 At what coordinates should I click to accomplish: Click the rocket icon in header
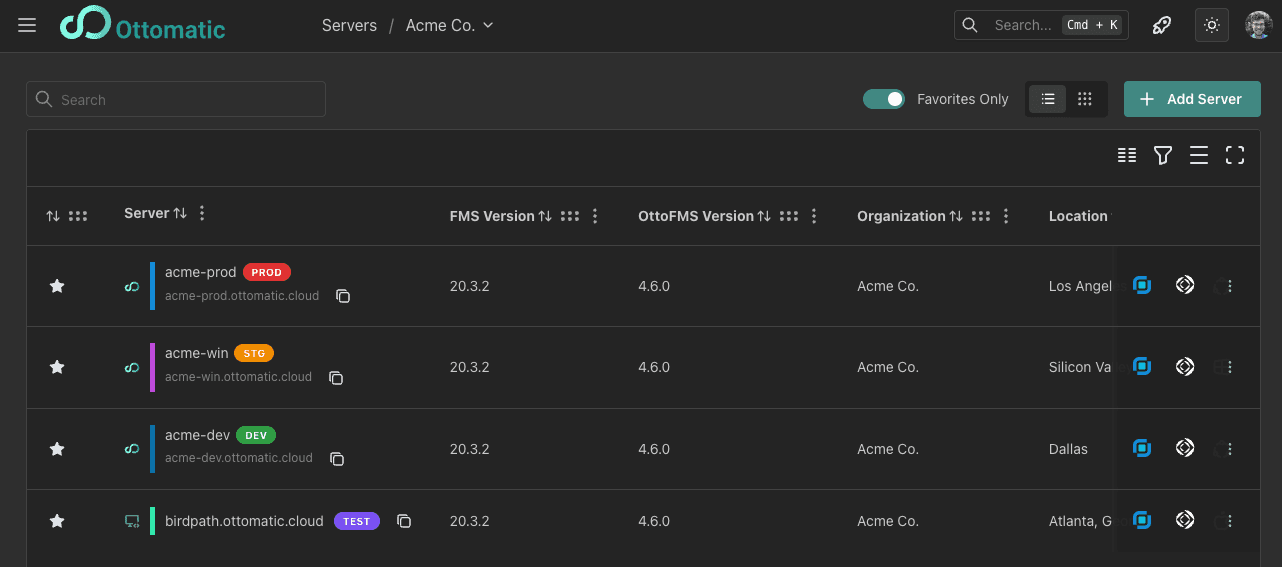[1162, 26]
